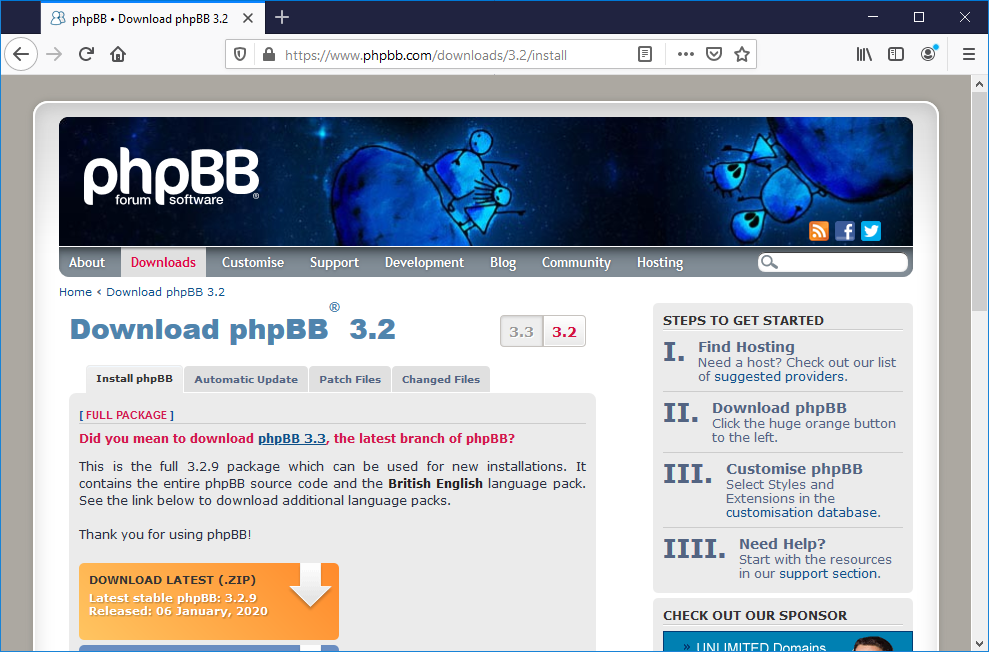Click Download Latest (.ZIP) button
Viewport: 989px width, 652px height.
pyautogui.click(x=209, y=601)
